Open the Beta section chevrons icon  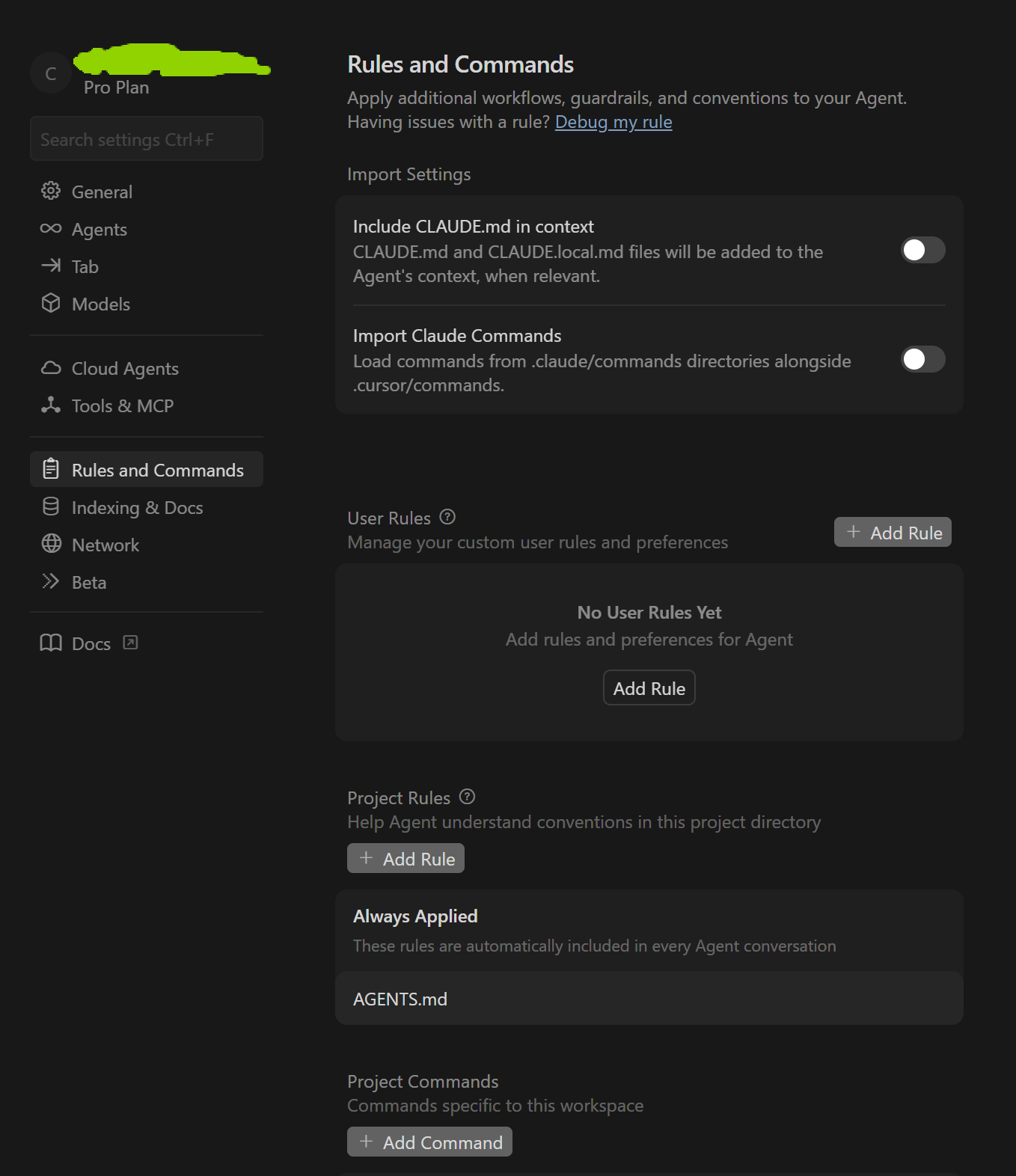[x=51, y=581]
